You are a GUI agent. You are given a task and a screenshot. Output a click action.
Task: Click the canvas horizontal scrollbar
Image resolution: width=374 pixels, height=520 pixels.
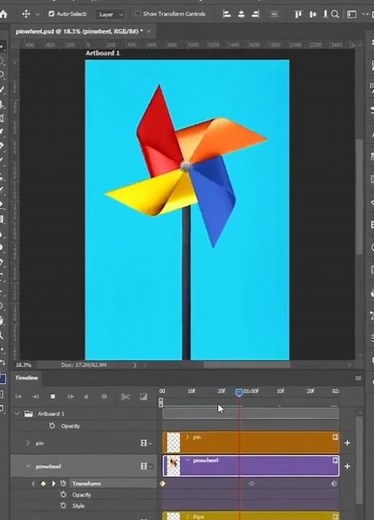pos(247,365)
